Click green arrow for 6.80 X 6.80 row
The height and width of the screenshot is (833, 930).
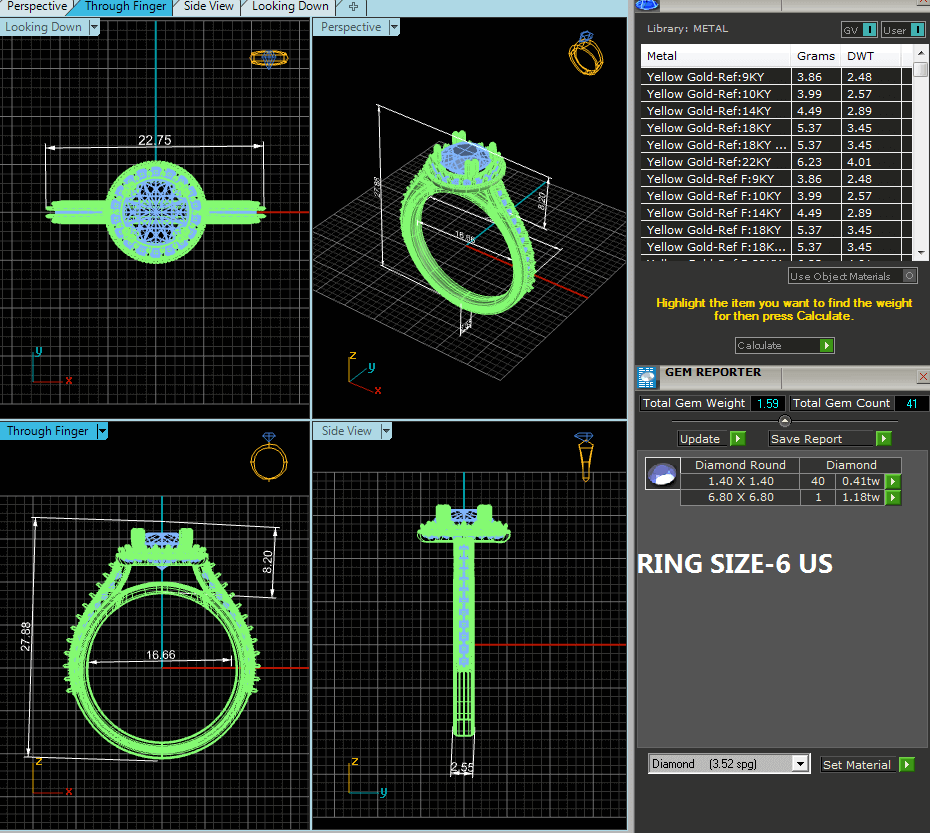tap(892, 498)
